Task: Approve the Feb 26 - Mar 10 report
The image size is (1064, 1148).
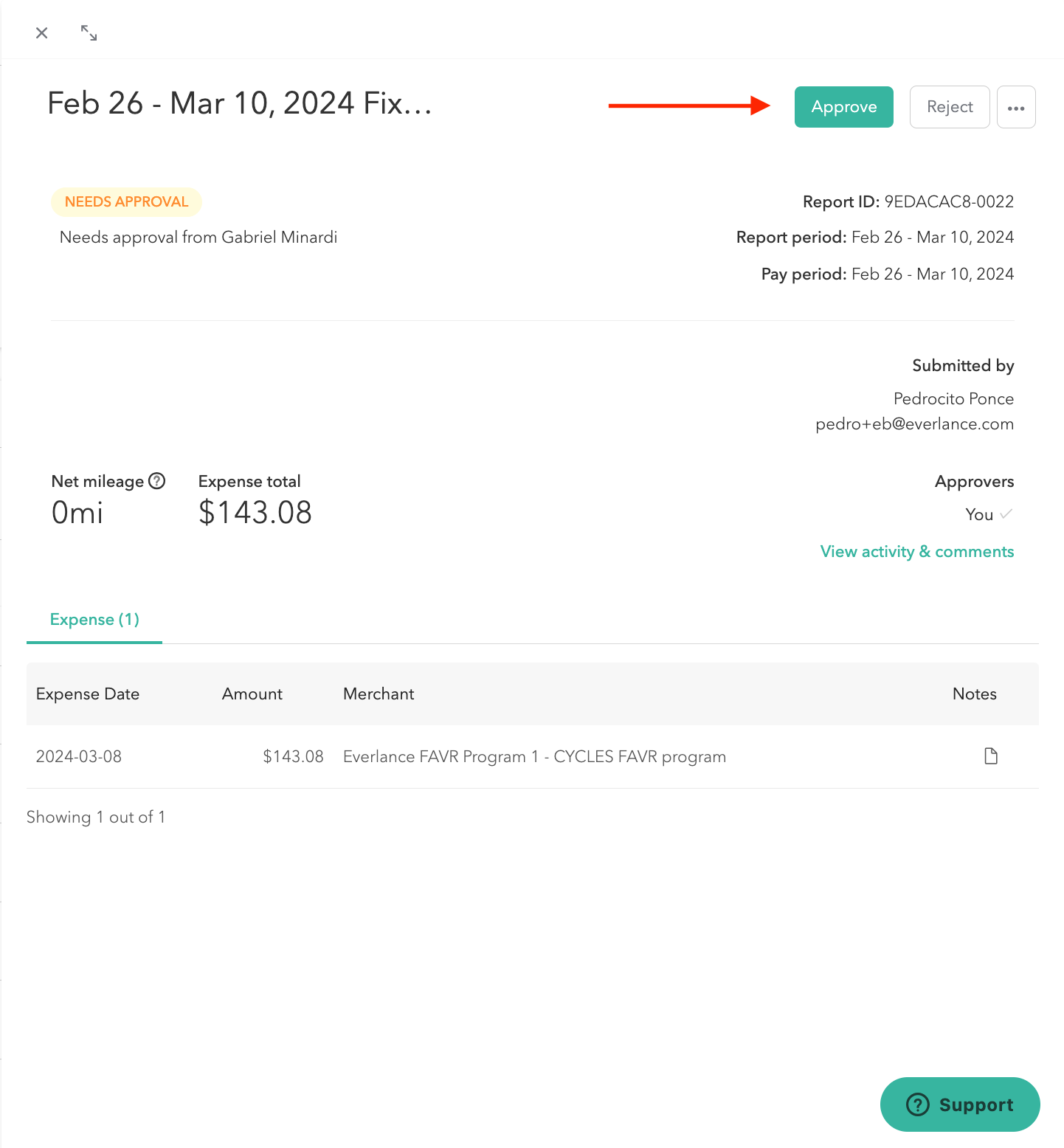Action: (843, 107)
